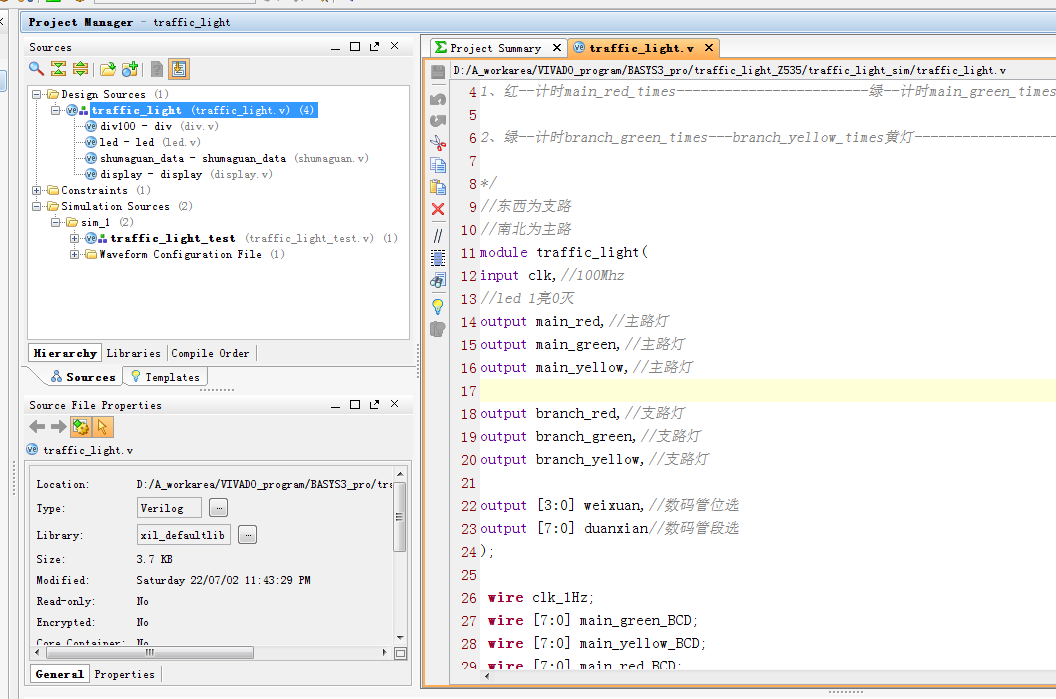Click the browse button next to Type Verilog
The width and height of the screenshot is (1056, 699).
[x=219, y=508]
